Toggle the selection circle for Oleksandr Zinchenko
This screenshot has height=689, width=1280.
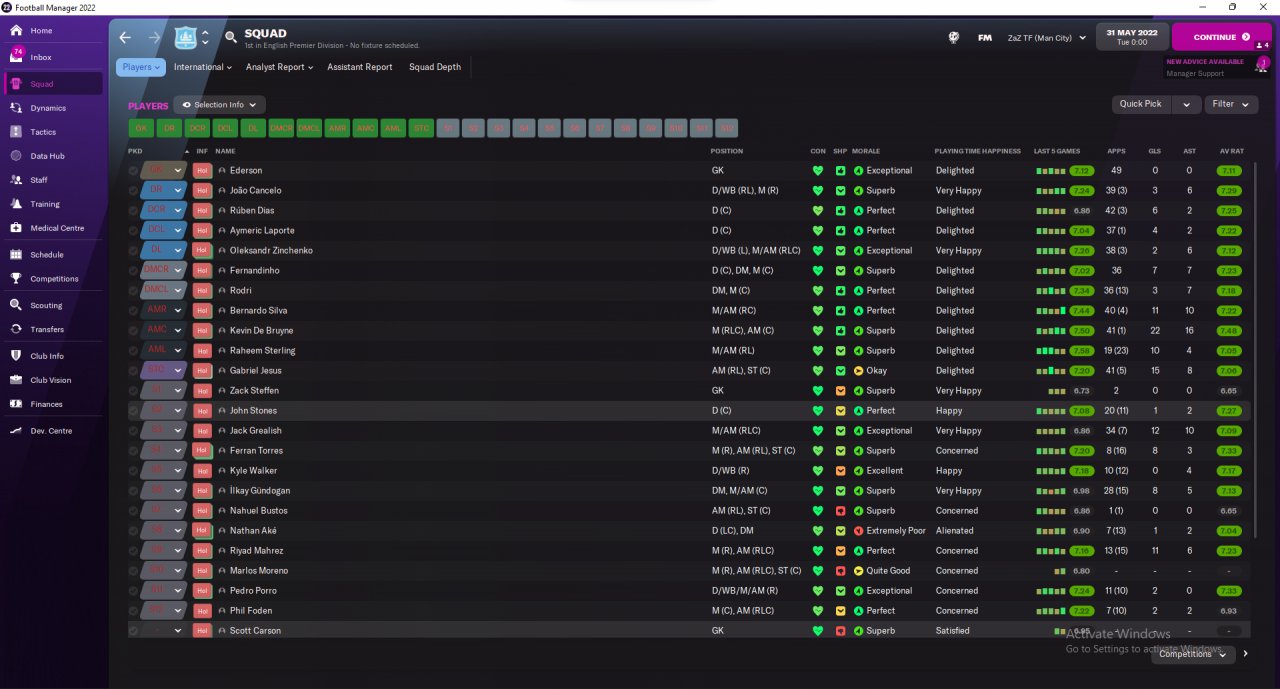coord(133,251)
